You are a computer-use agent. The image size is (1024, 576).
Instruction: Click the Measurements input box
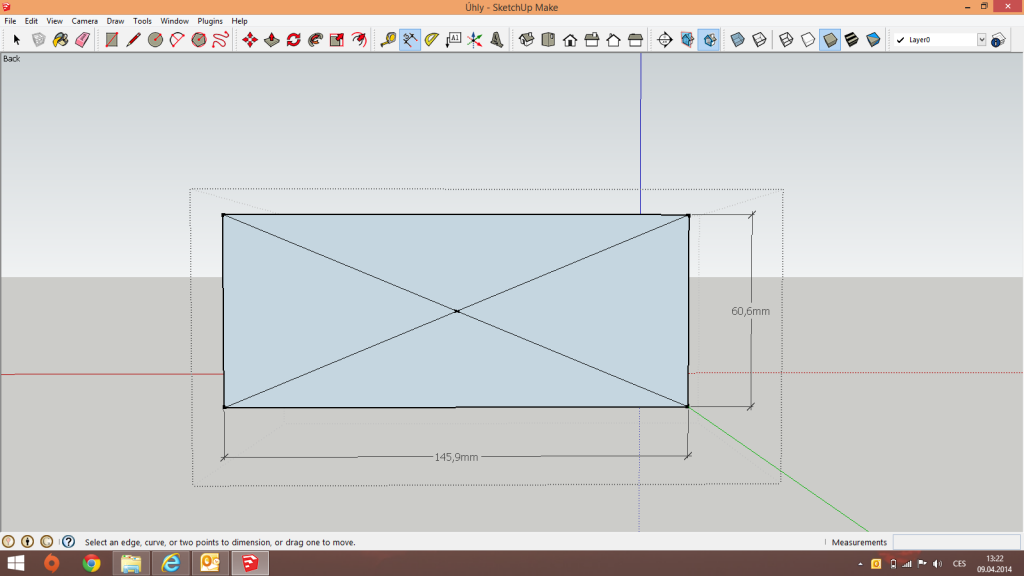(955, 542)
